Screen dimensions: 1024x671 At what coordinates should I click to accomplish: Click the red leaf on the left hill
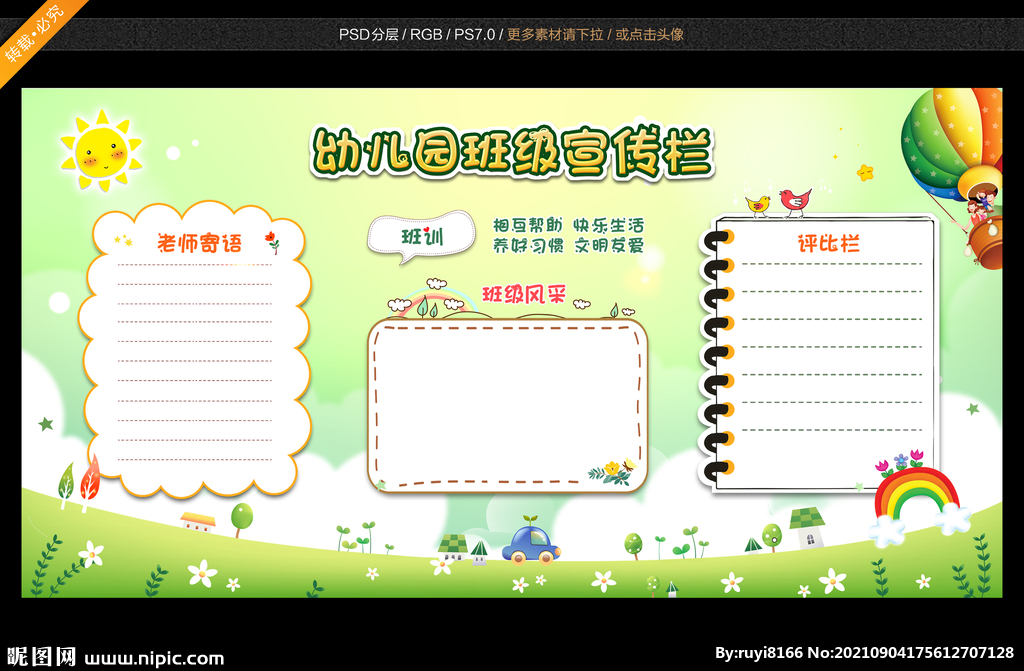[x=89, y=482]
